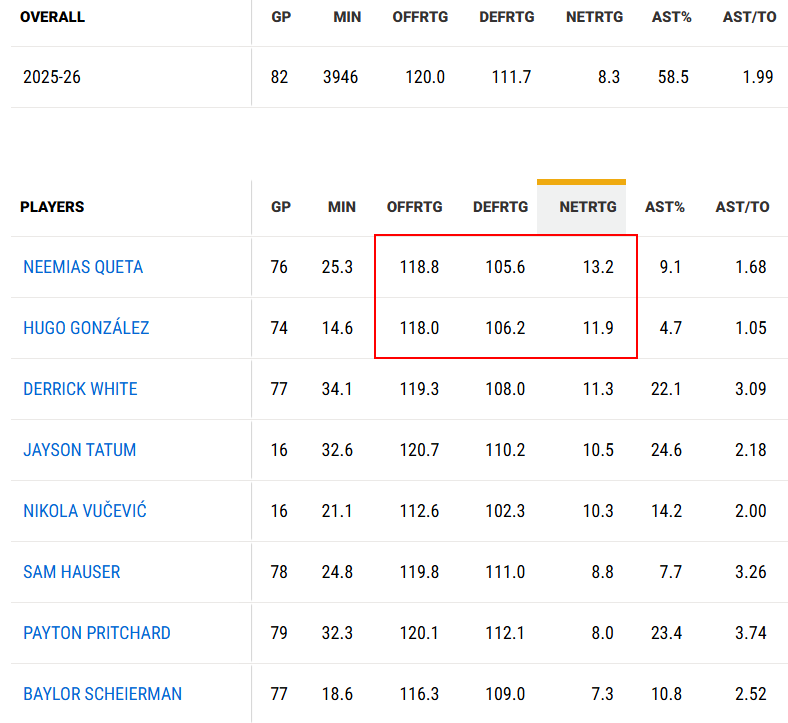Click NETRTG header in Overall table
Viewport: 788px width, 723px height.
click(594, 17)
